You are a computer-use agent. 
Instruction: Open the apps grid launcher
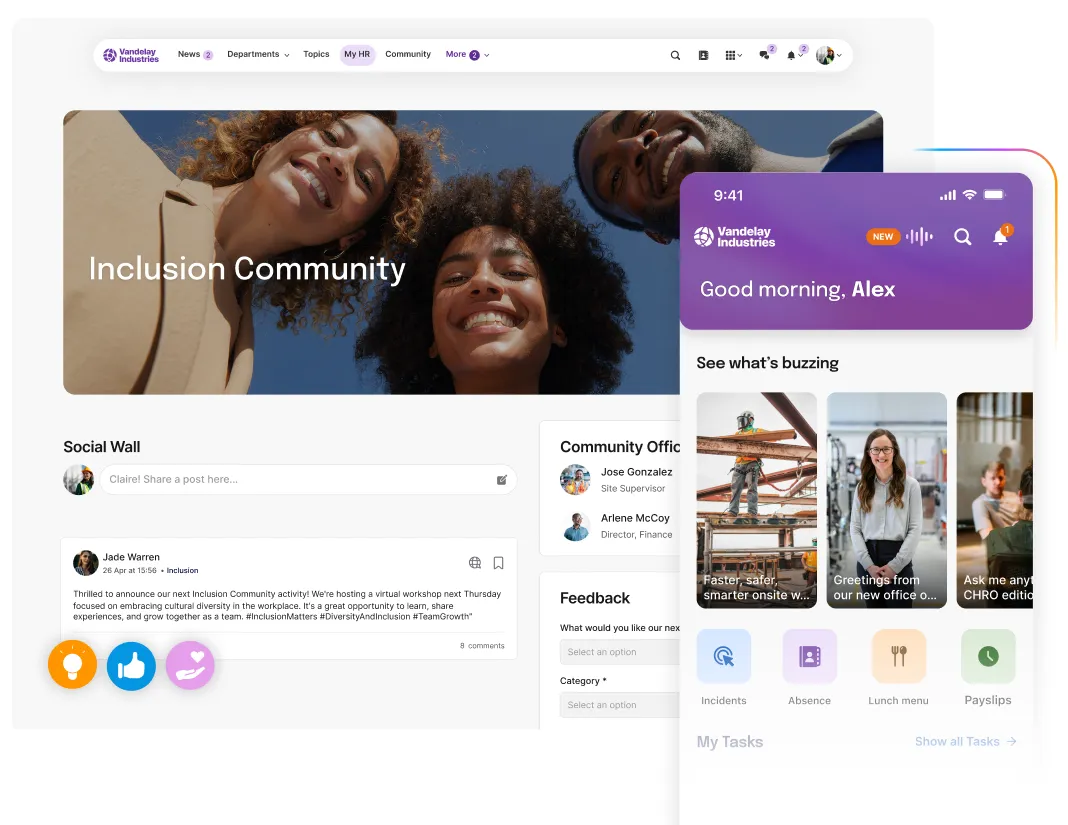pyautogui.click(x=730, y=55)
